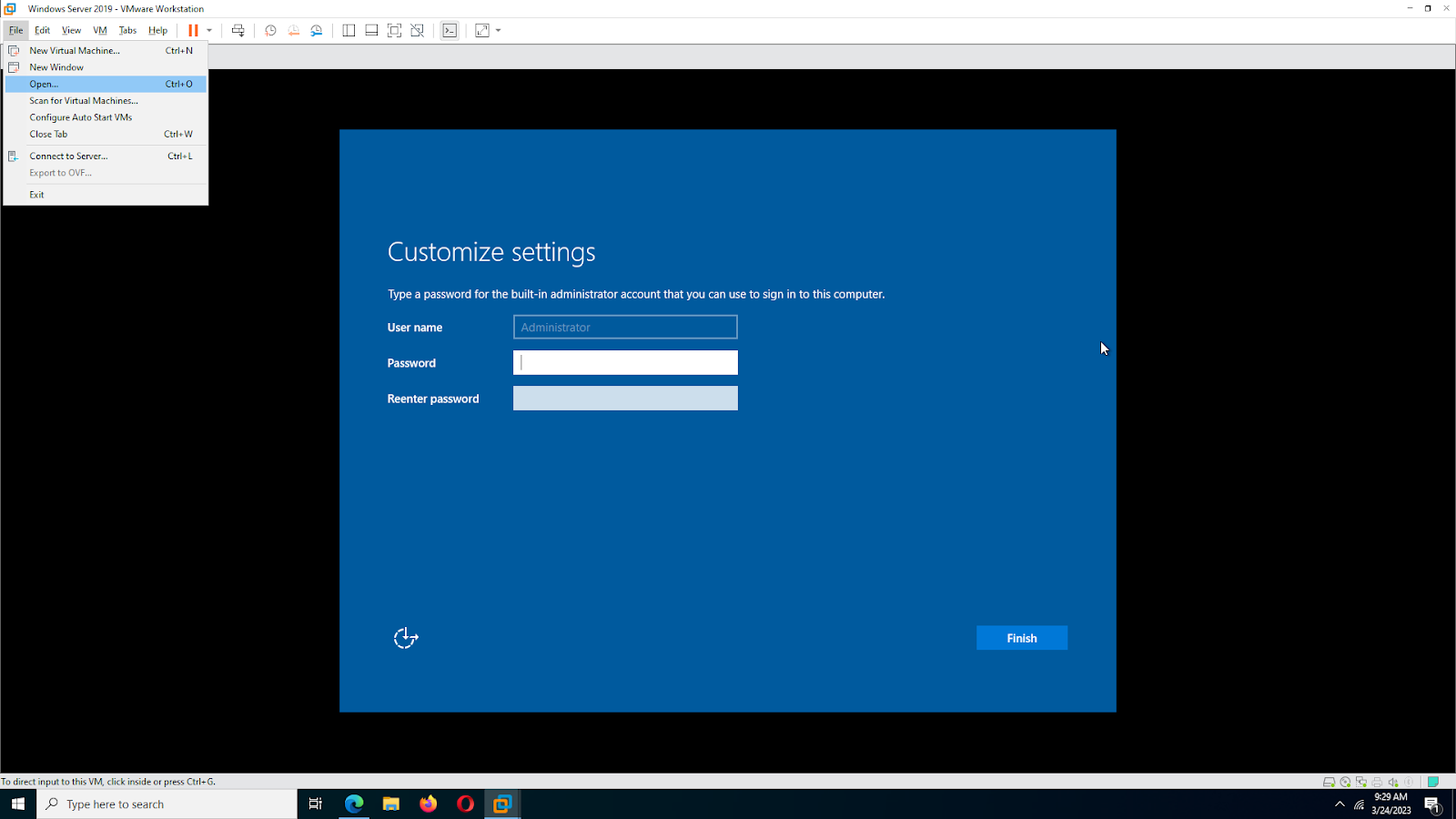This screenshot has width=1456, height=819.
Task: Open the Tabs menu
Action: (x=127, y=30)
